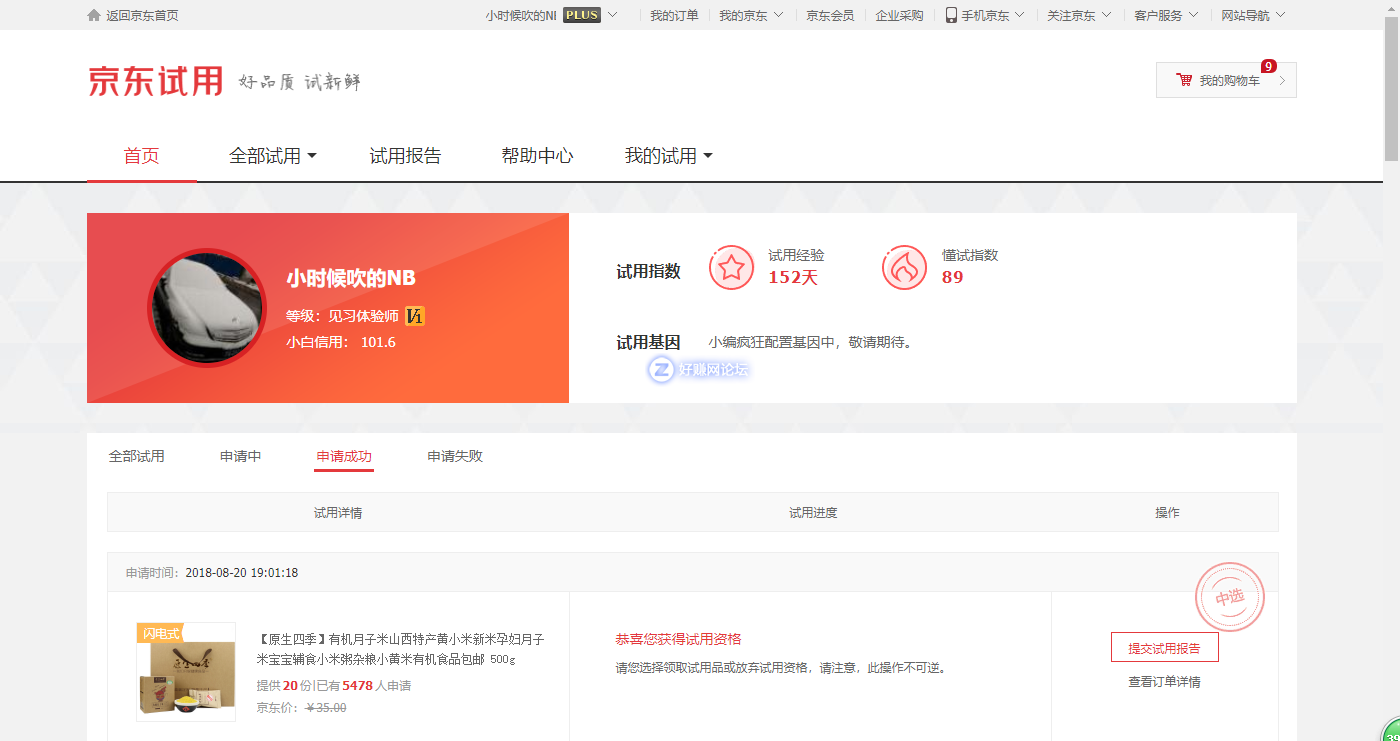Click the 京东试用 logo
Viewport: 1400px width, 741px height.
[156, 81]
